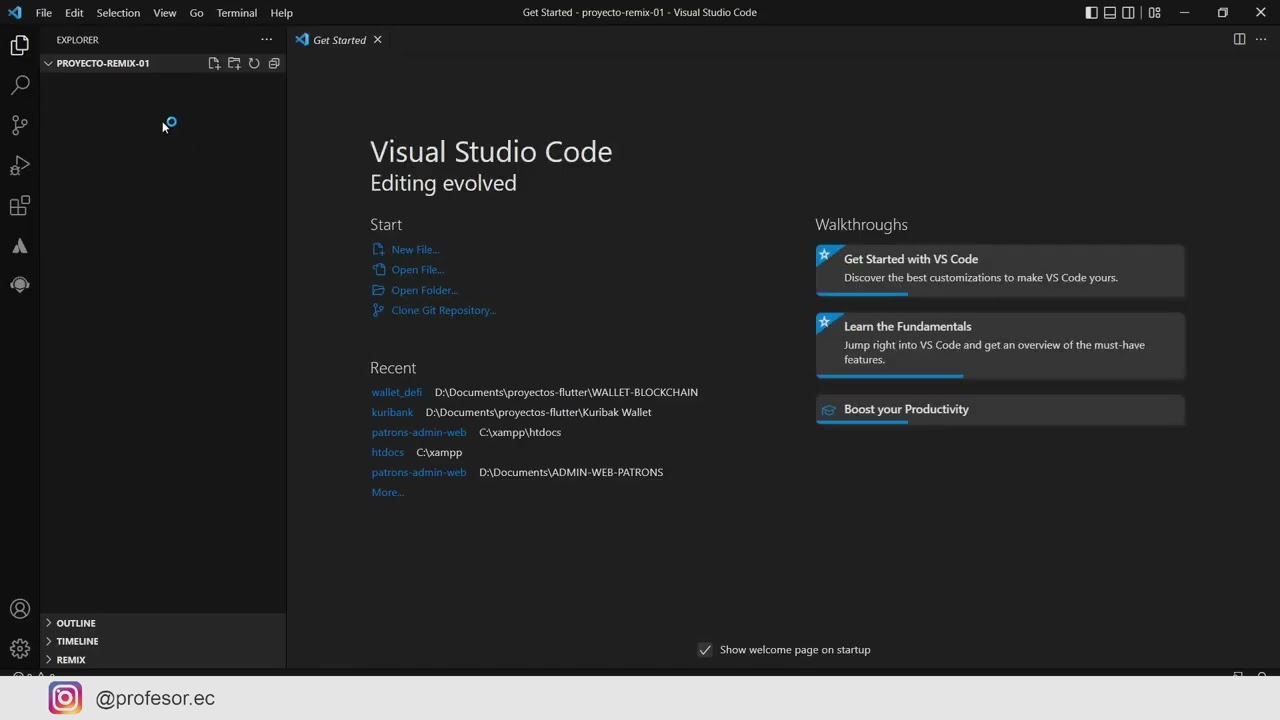This screenshot has height=720, width=1280.
Task: Minimize the VS Code window
Action: (x=1184, y=13)
